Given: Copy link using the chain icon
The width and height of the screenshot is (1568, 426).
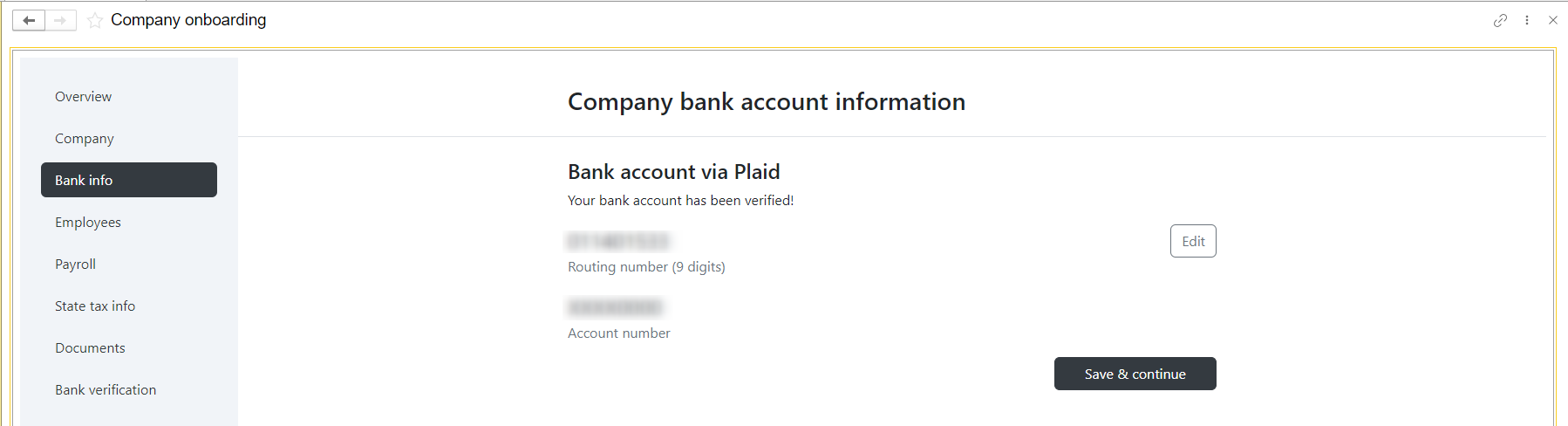Looking at the screenshot, I should point(1500,20).
